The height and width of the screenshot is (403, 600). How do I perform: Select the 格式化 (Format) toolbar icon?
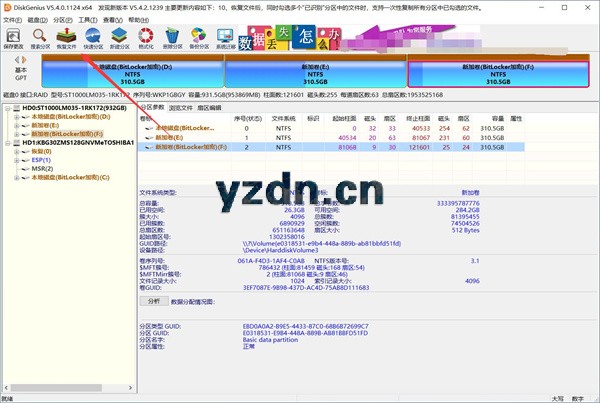click(x=146, y=36)
